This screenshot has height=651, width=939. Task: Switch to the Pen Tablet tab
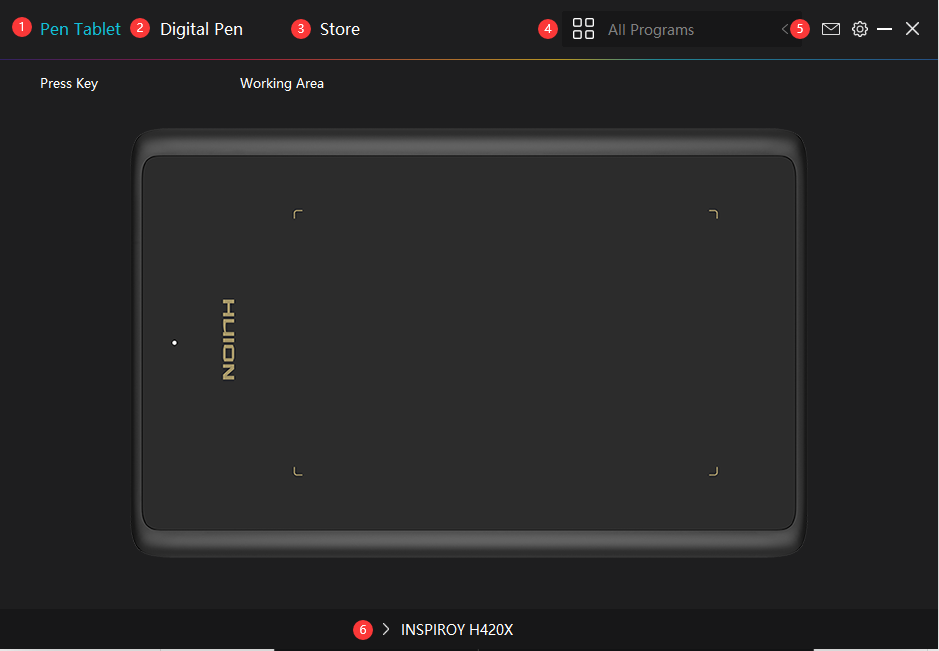[80, 29]
